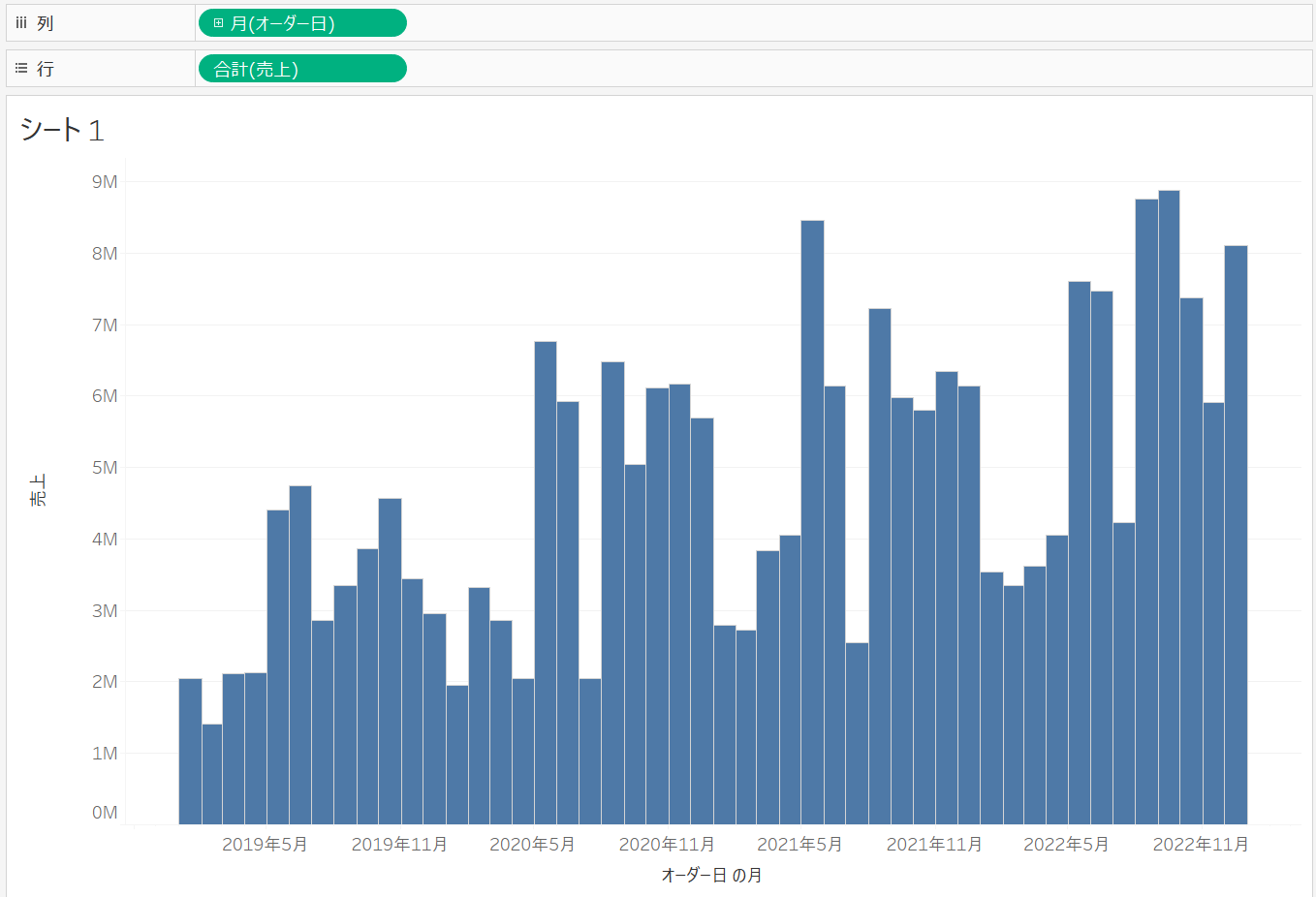Click the 0M tick on sales axis
The image size is (1316, 897).
pyautogui.click(x=105, y=813)
